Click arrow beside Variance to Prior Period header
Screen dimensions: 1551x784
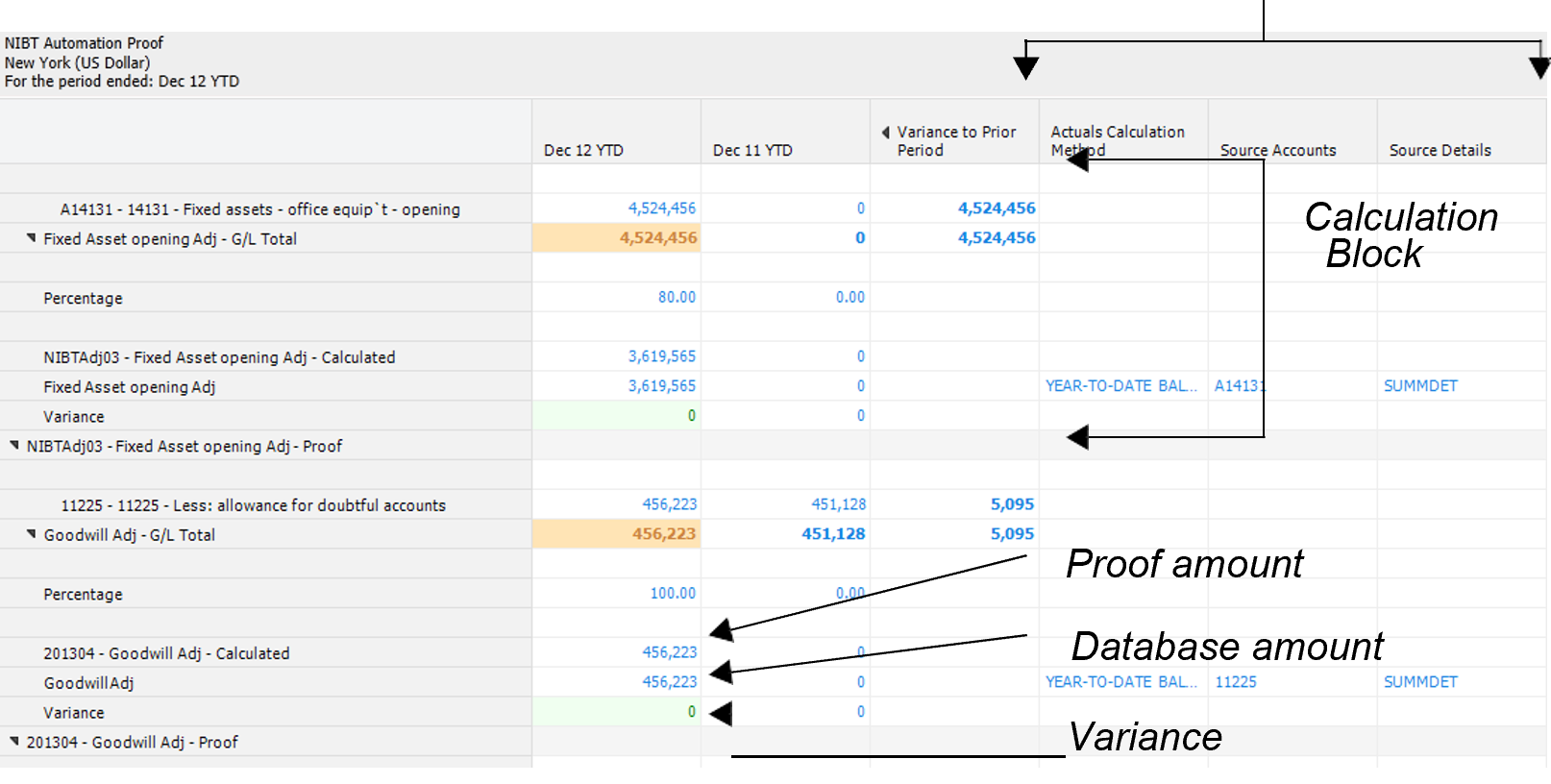coord(885,133)
